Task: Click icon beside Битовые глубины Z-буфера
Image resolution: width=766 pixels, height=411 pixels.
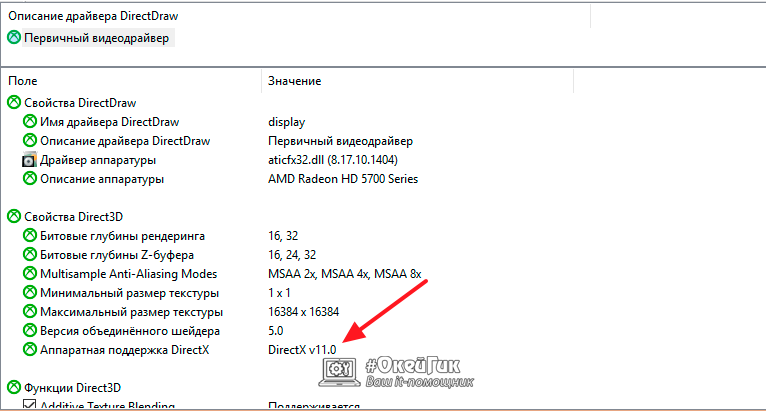Action: click(x=30, y=255)
